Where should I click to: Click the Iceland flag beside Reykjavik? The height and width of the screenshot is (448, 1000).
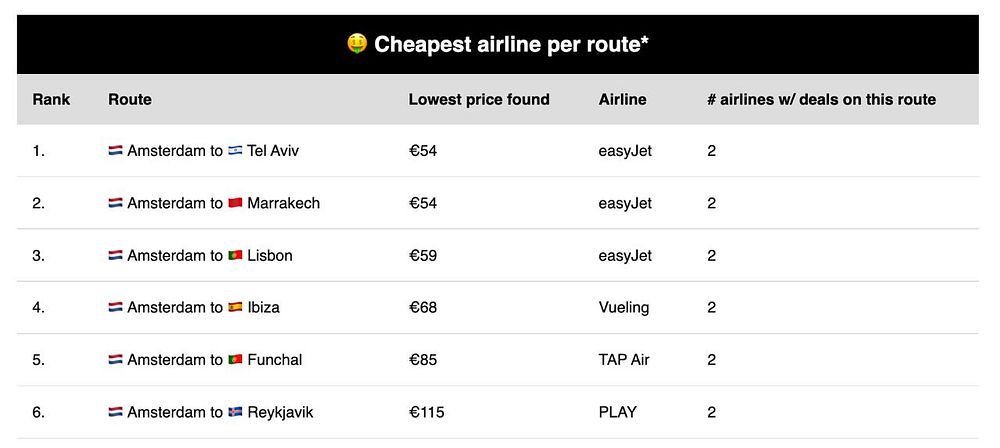[x=235, y=411]
